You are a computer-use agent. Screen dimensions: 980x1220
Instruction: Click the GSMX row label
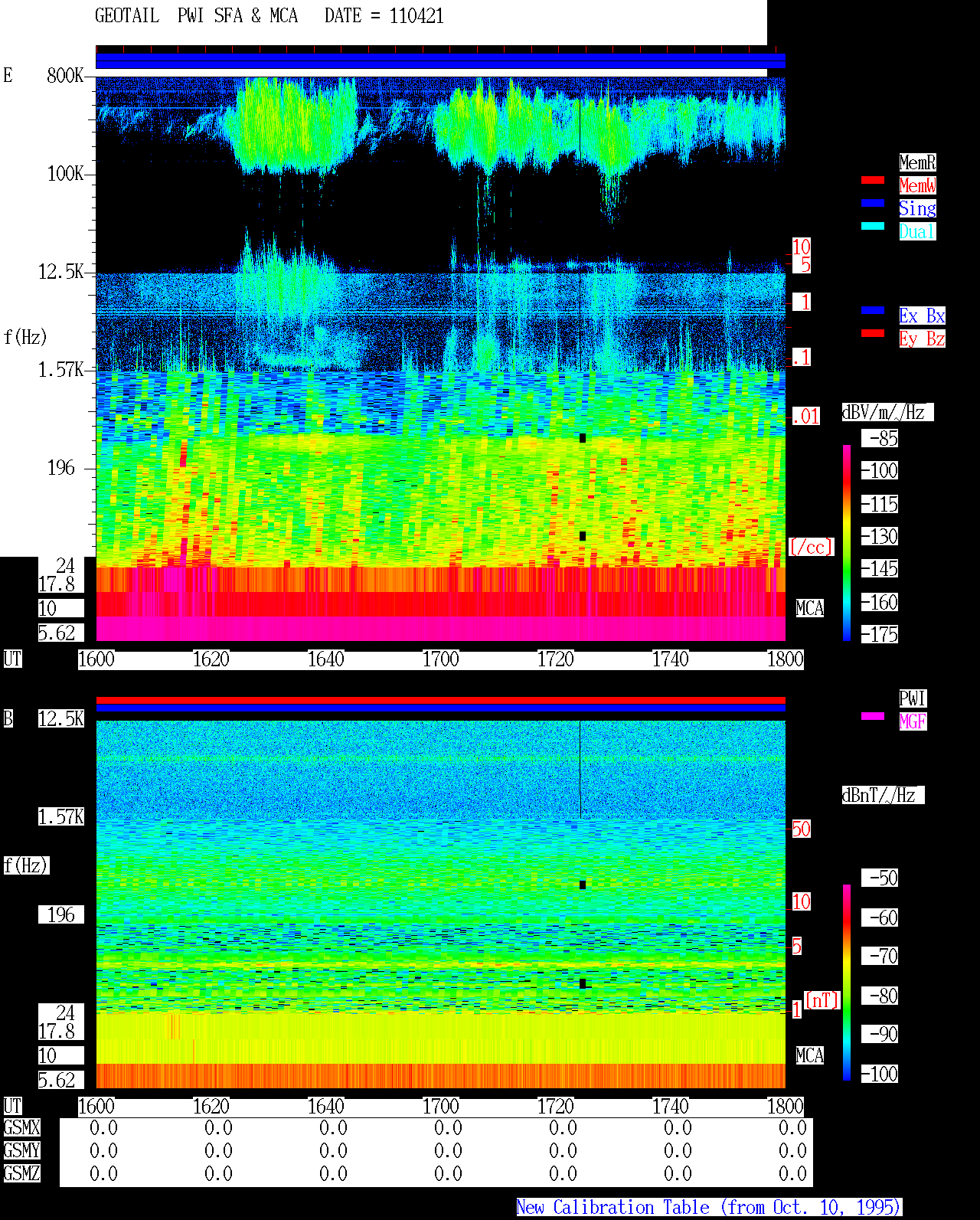[x=21, y=1128]
